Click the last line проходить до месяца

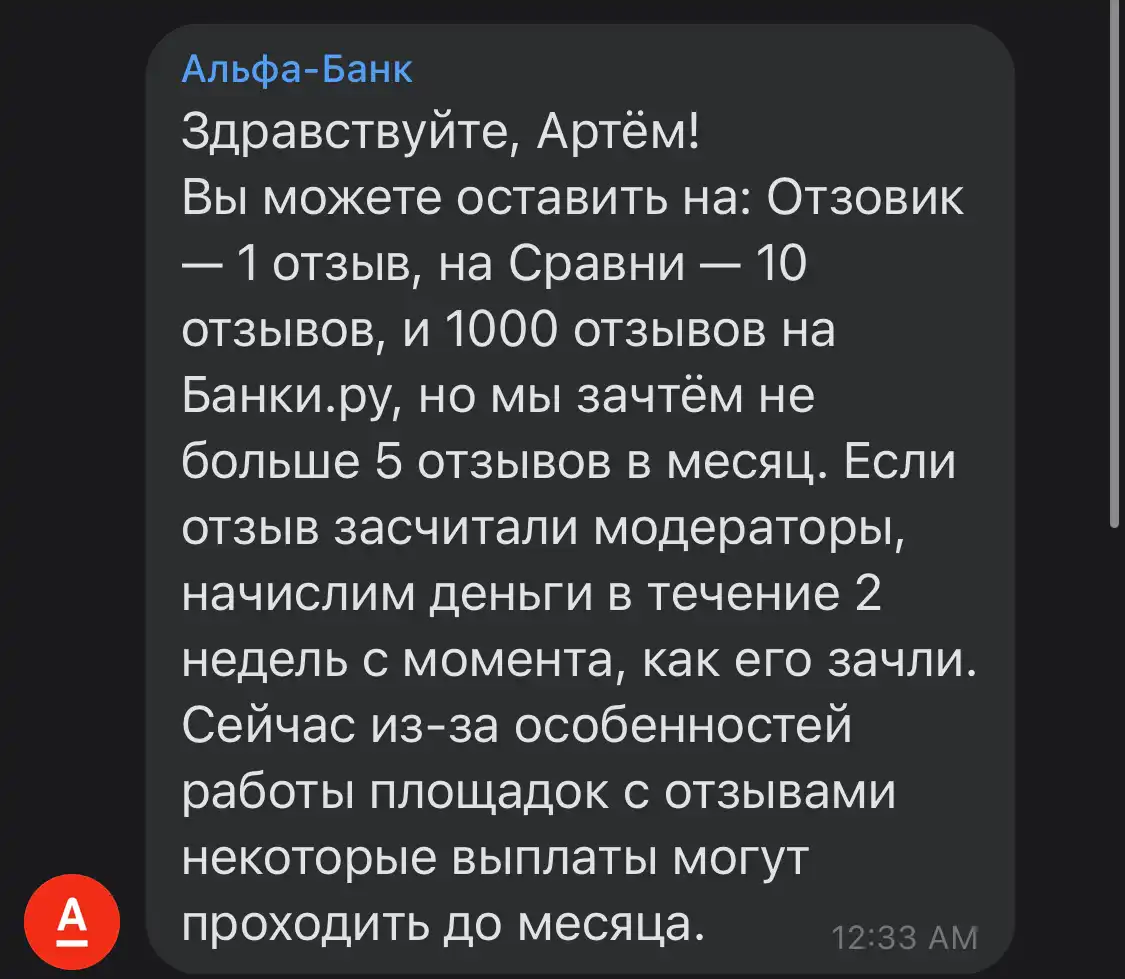[443, 925]
